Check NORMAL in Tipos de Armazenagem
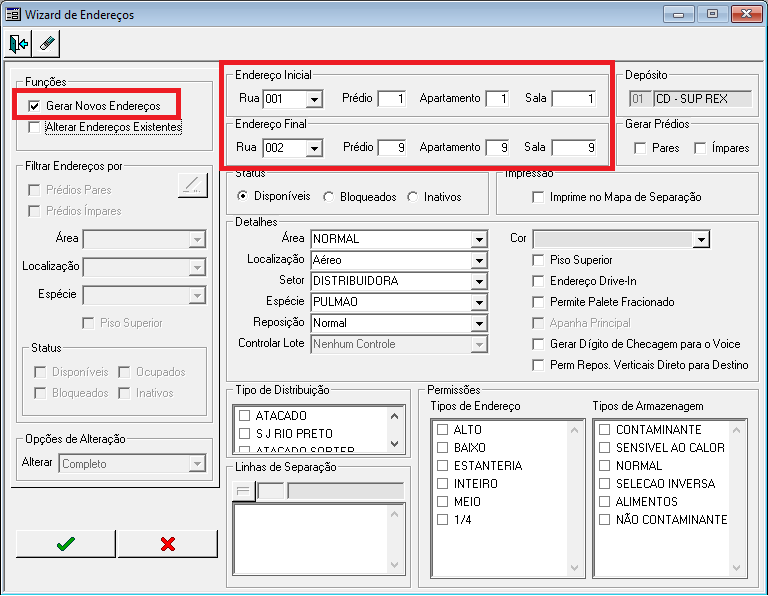The height and width of the screenshot is (596, 768). tap(604, 466)
